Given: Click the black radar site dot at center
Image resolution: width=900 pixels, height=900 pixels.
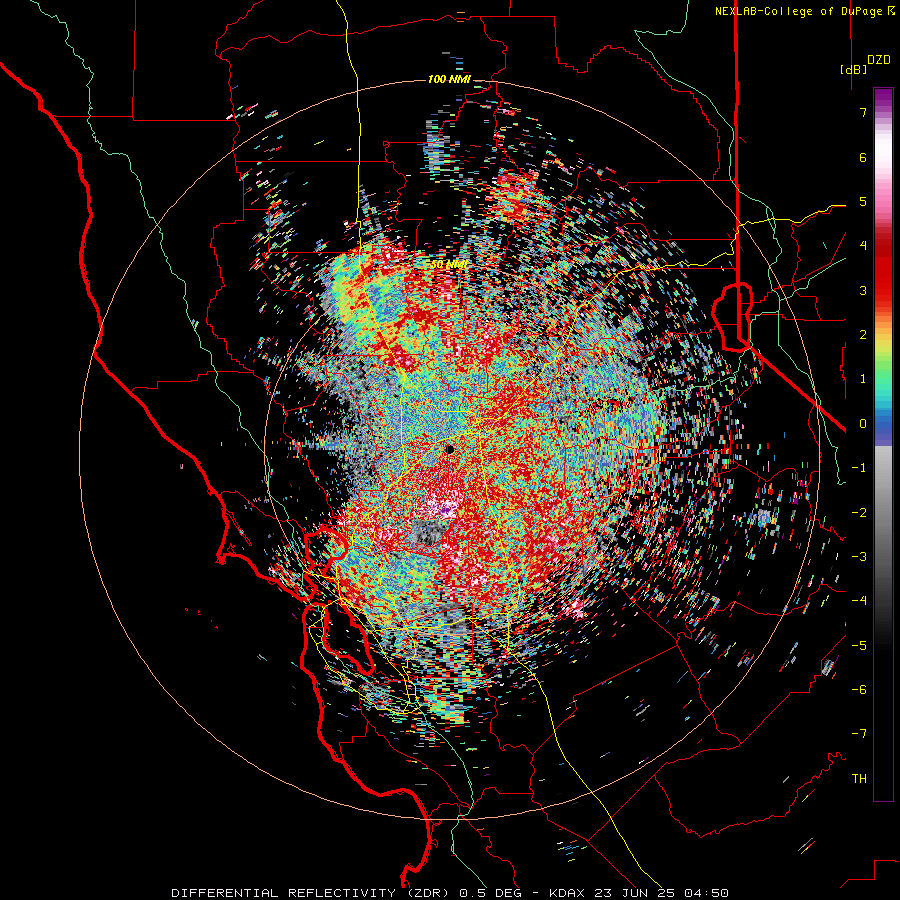Looking at the screenshot, I should tap(450, 449).
